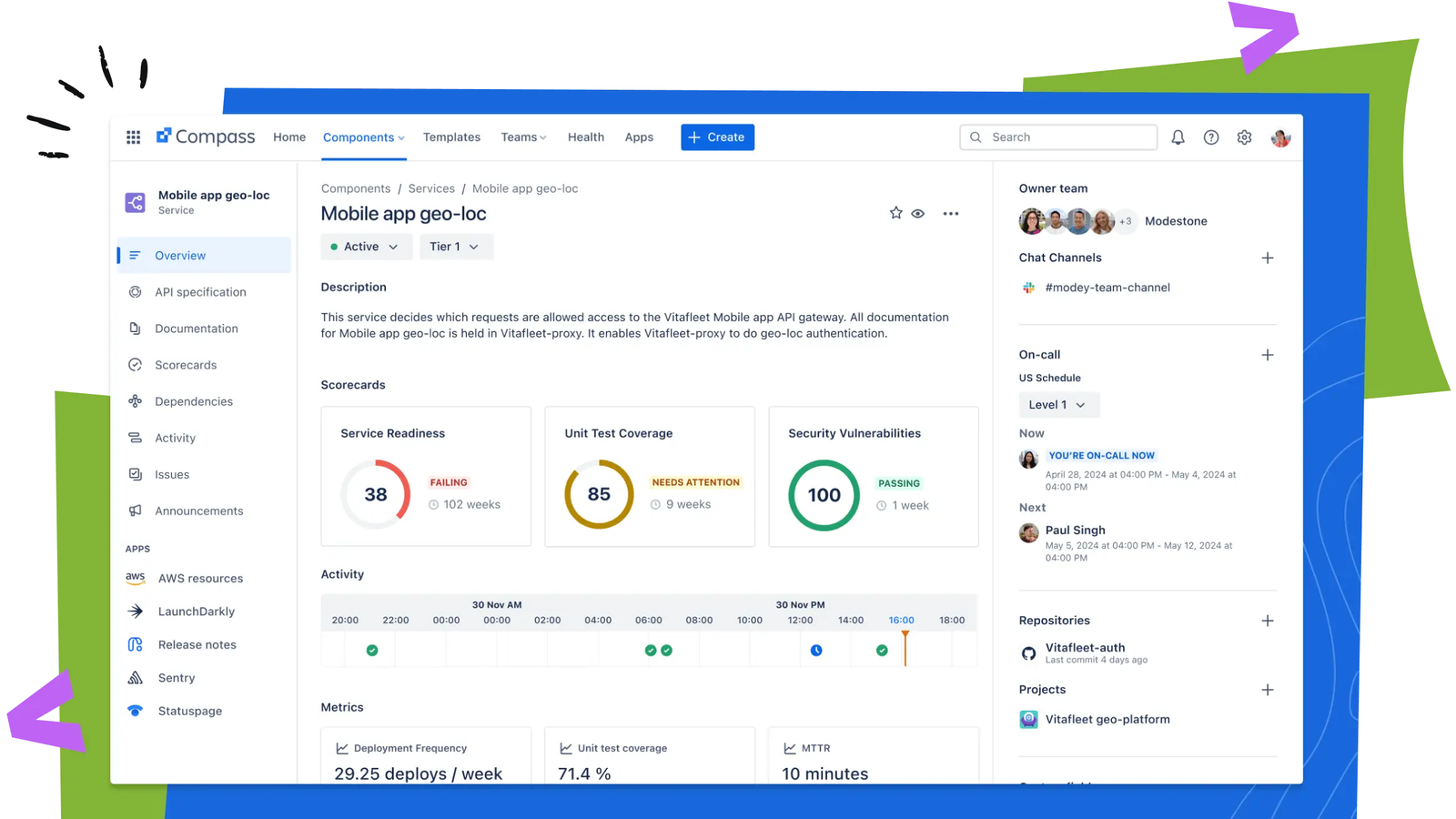Open the Unit Test Coverage 85 score ring
1456x819 pixels.
[x=599, y=494]
